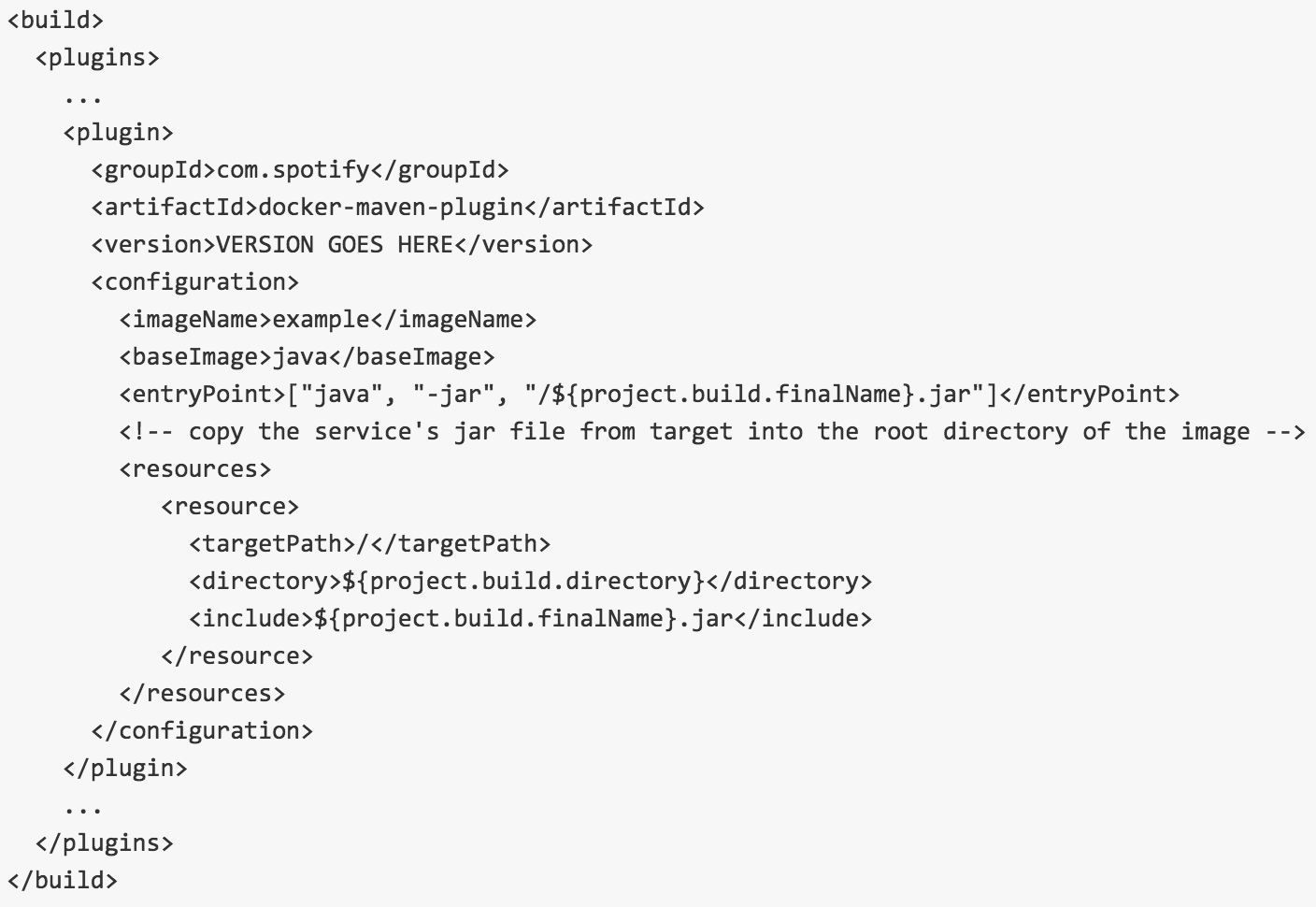The height and width of the screenshot is (907, 1316).
Task: Click the XML comment about copying jar
Action: click(x=711, y=432)
